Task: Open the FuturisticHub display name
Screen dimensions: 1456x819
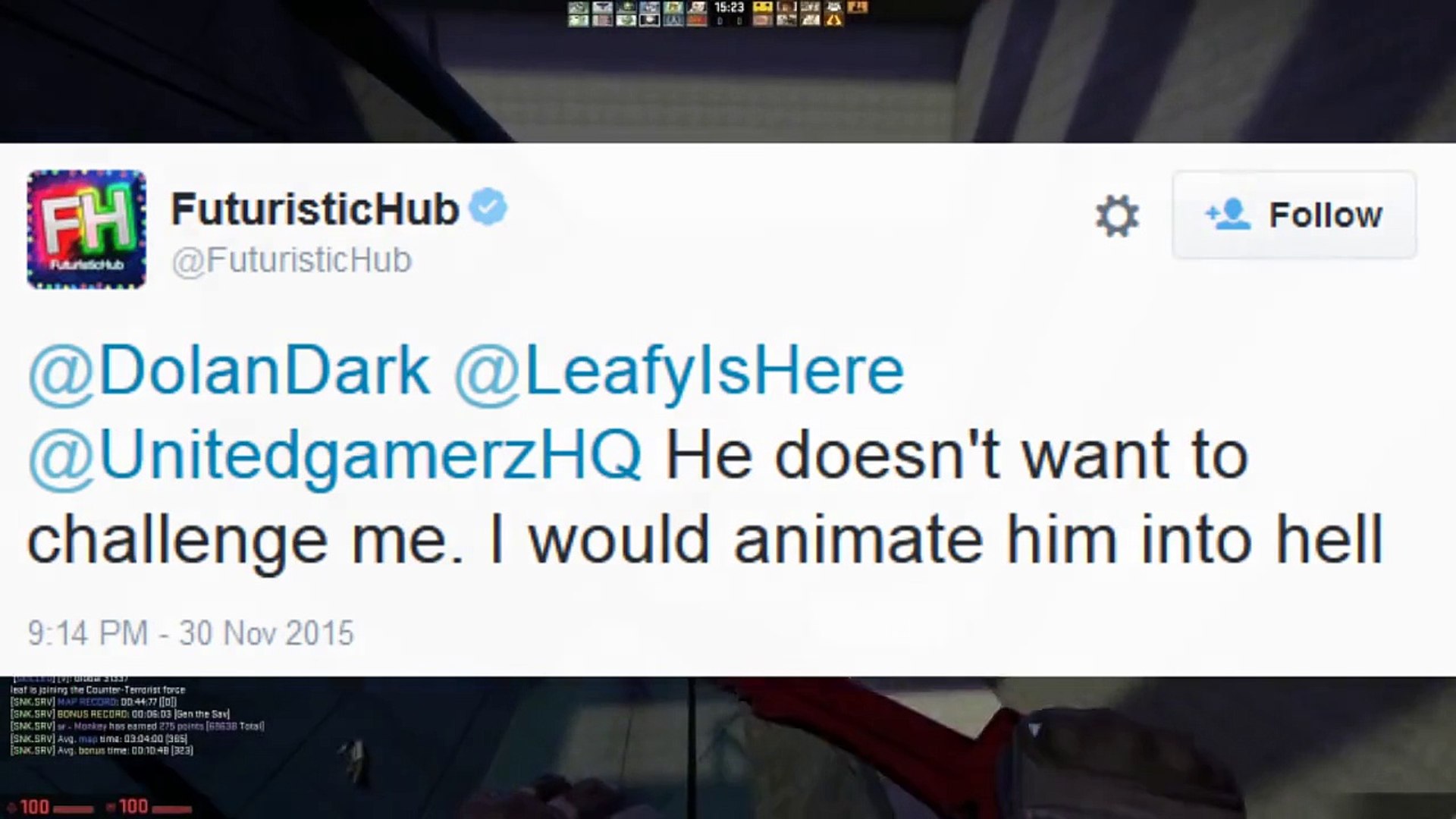Action: (x=315, y=209)
